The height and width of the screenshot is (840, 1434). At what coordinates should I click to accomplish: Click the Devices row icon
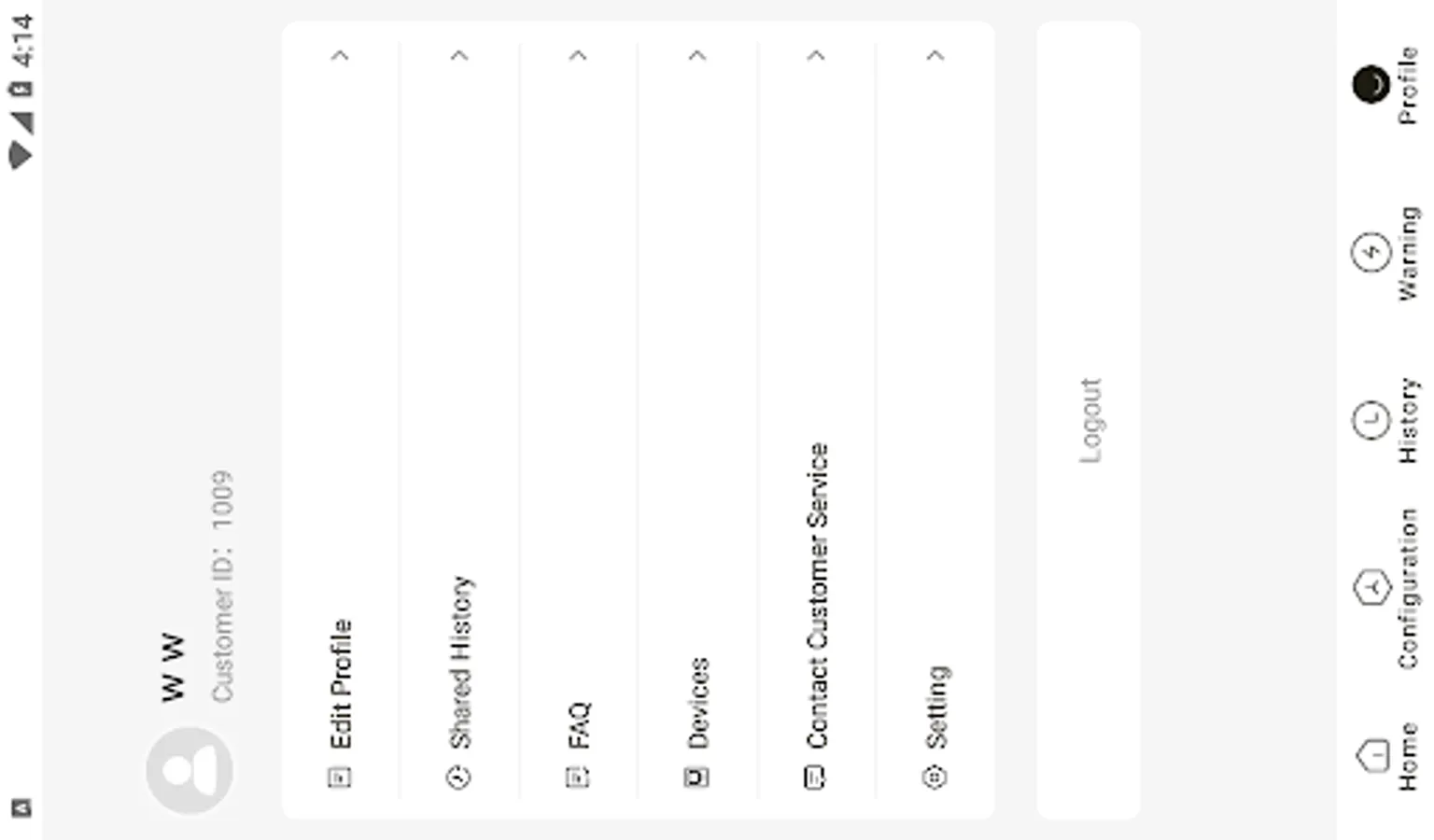[696, 777]
